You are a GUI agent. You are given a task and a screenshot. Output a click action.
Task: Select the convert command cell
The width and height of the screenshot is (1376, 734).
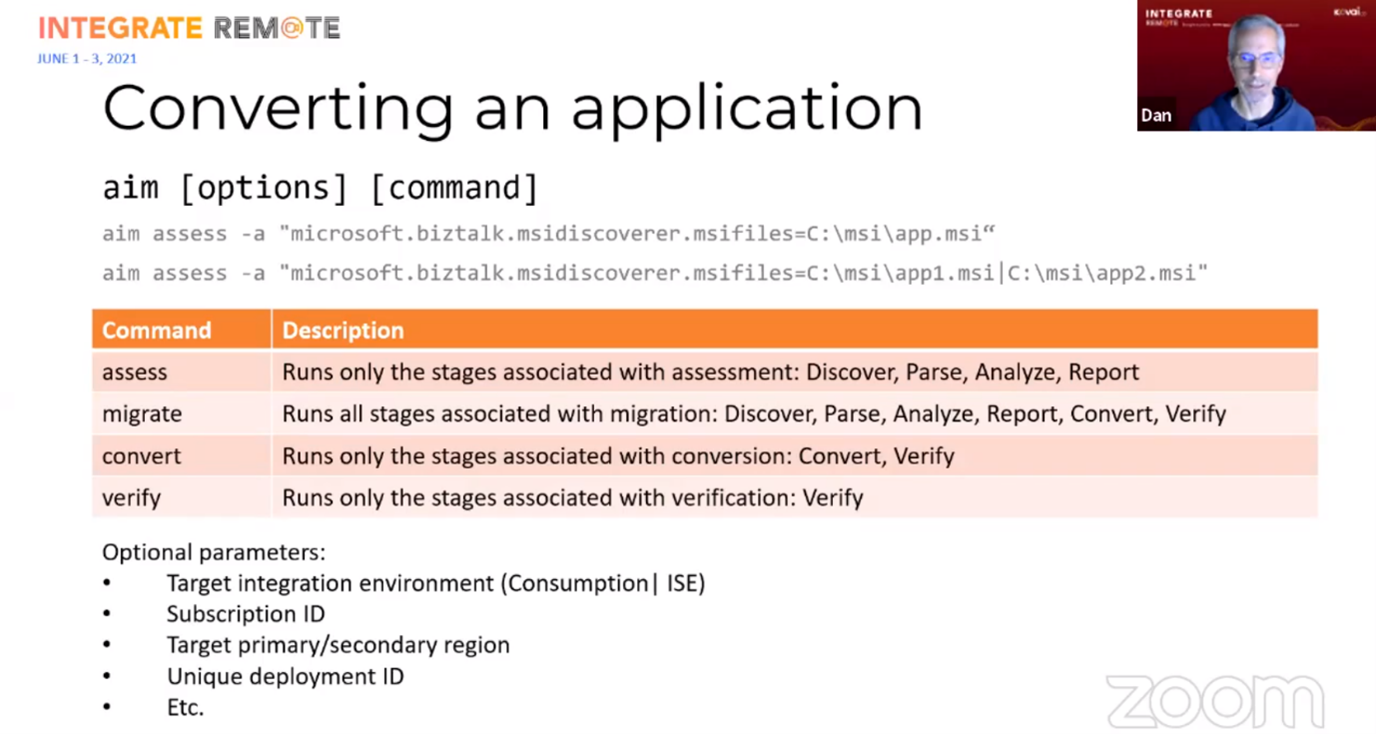(x=141, y=456)
